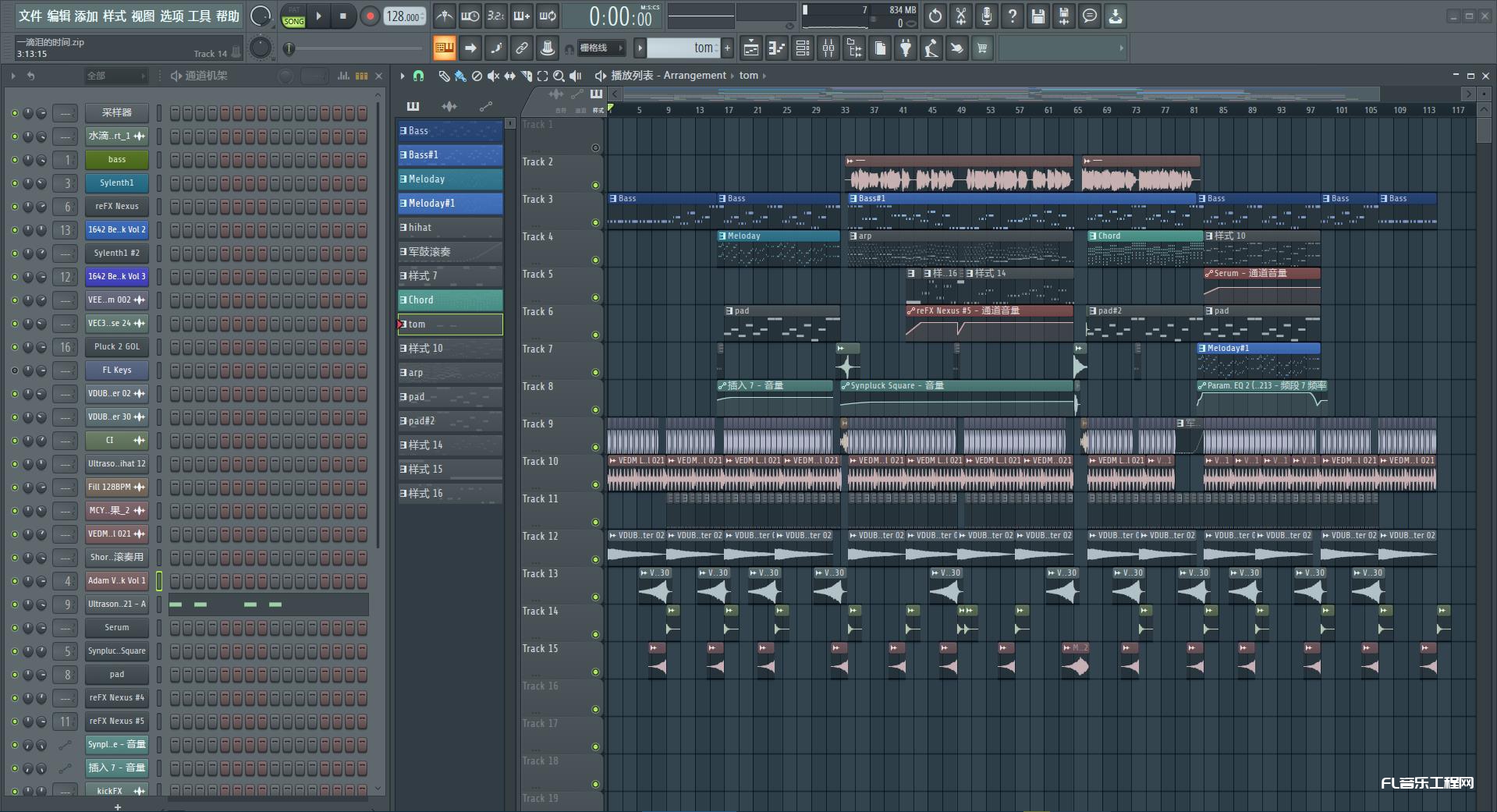The image size is (1497, 812).
Task: Toggle the 3-2-1 countdown before recording
Action: tap(496, 16)
